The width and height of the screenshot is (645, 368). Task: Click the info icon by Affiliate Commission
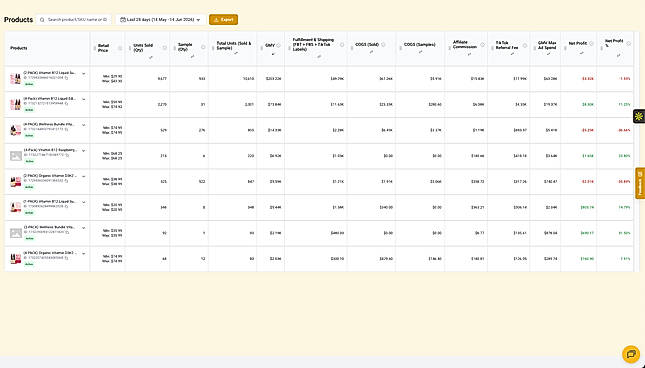click(483, 45)
